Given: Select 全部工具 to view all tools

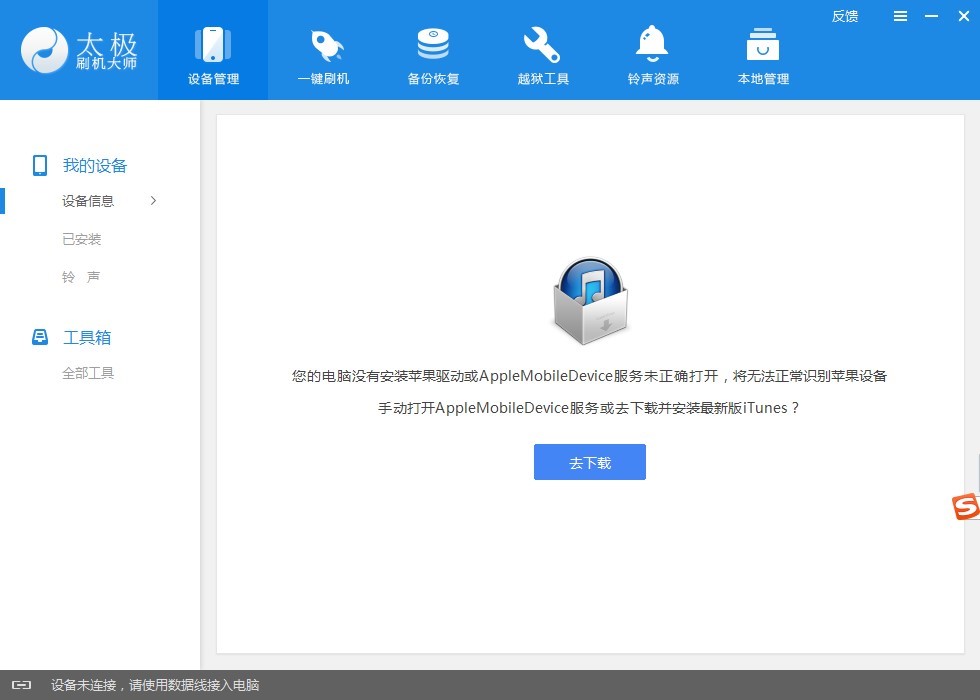Looking at the screenshot, I should (89, 373).
